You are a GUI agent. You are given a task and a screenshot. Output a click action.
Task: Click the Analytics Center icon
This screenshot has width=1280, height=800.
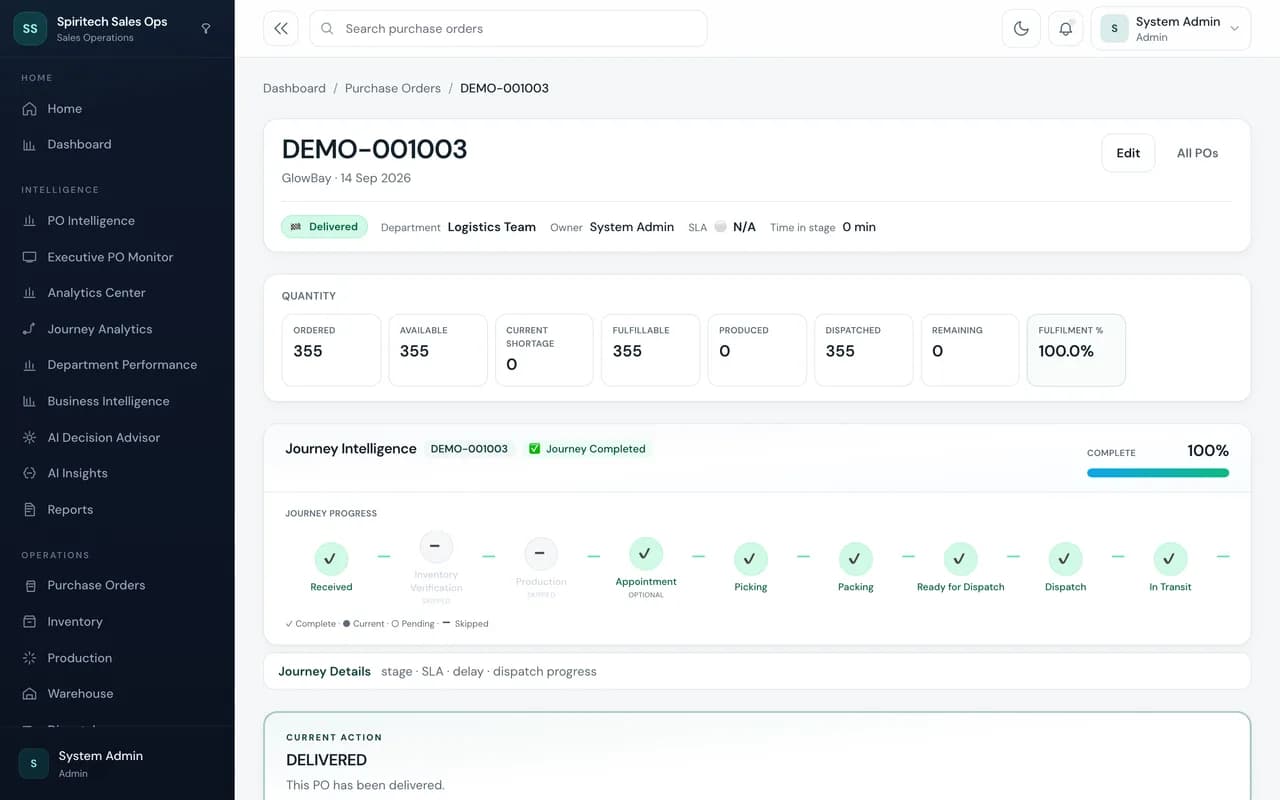pyautogui.click(x=29, y=293)
